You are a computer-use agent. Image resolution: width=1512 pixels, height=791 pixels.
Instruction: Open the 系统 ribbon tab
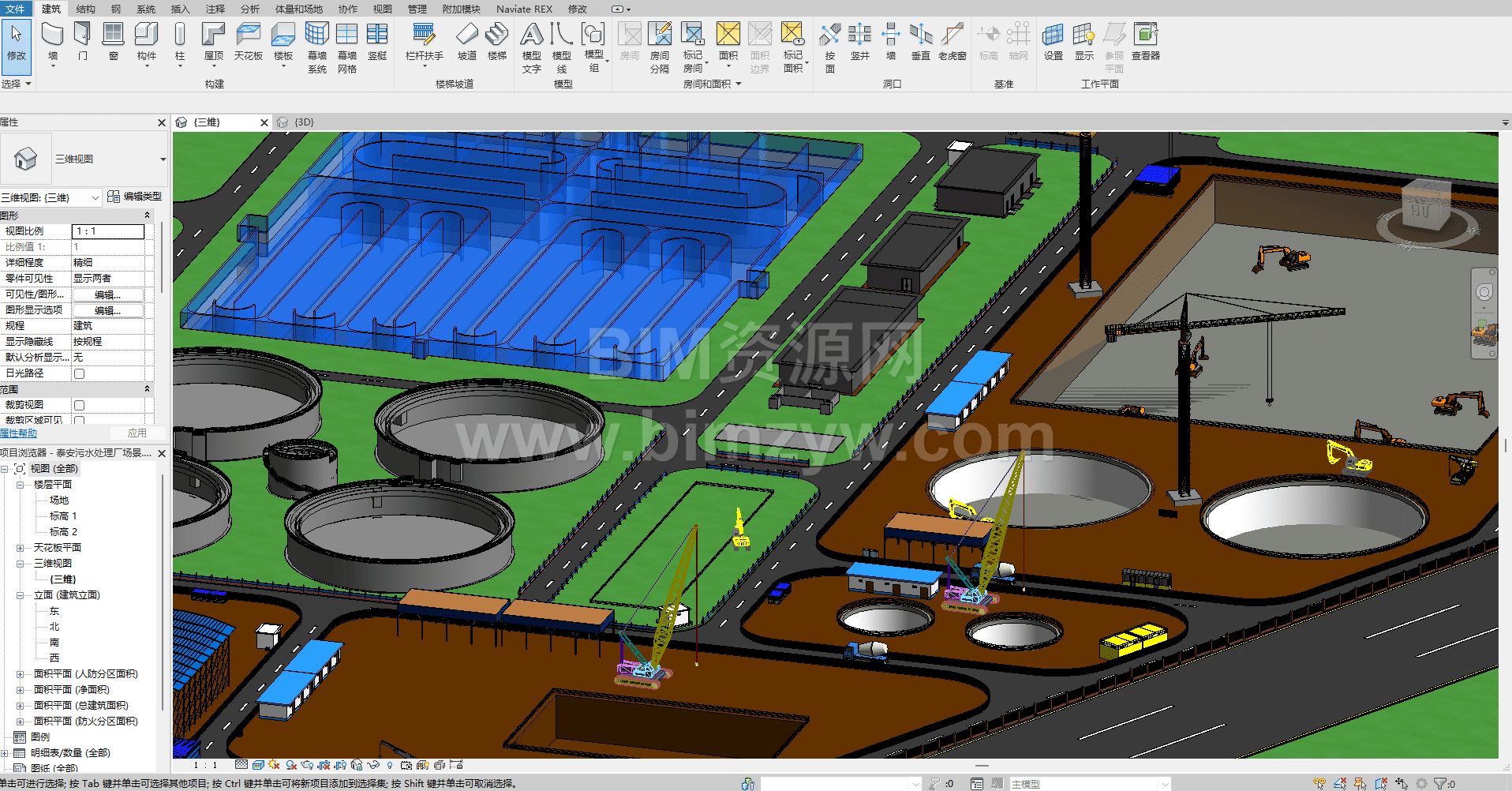pos(146,9)
